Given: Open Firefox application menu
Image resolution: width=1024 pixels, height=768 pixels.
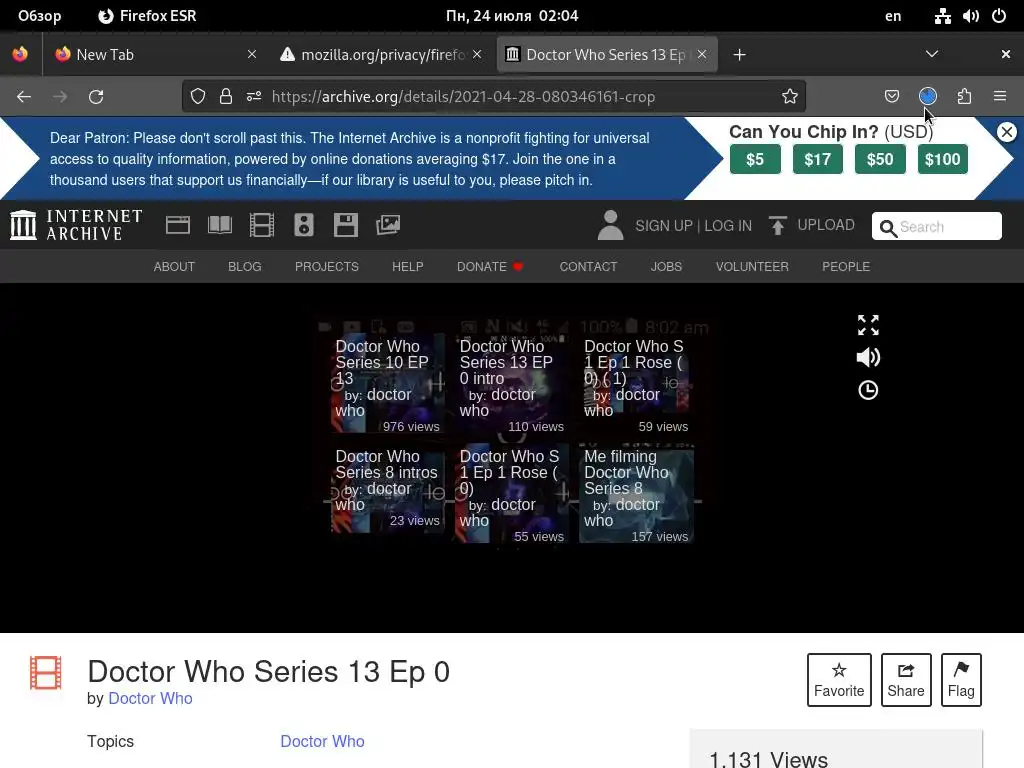Looking at the screenshot, I should pos(1000,97).
